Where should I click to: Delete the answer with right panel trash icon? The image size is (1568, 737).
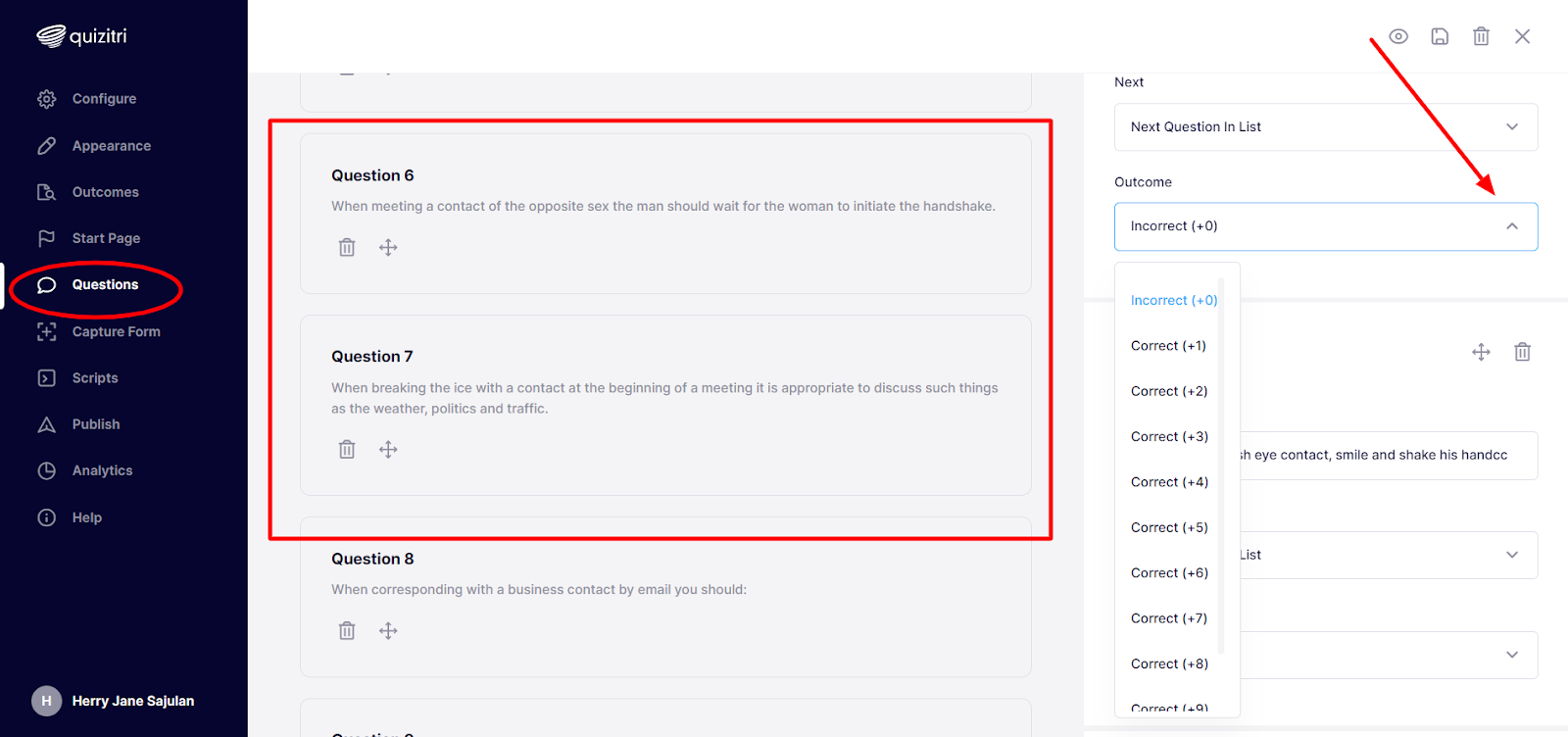click(1522, 352)
